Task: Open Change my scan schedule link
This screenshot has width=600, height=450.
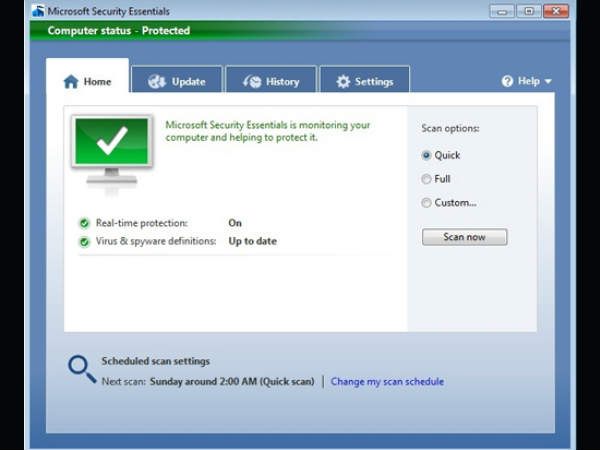Action: (387, 382)
